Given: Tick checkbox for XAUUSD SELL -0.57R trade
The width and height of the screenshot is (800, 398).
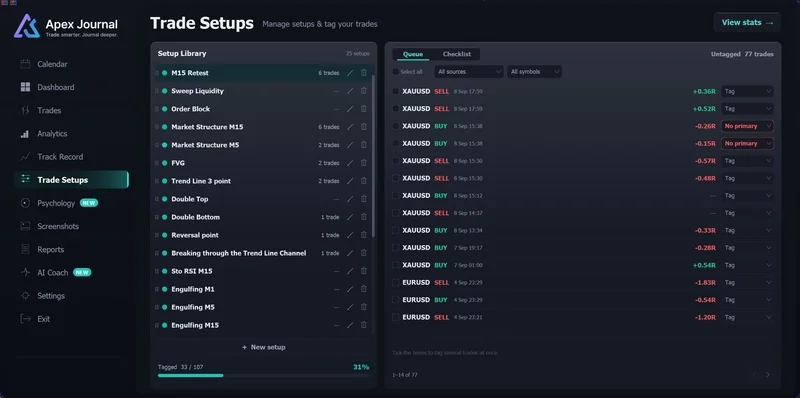Looking at the screenshot, I should point(395,161).
